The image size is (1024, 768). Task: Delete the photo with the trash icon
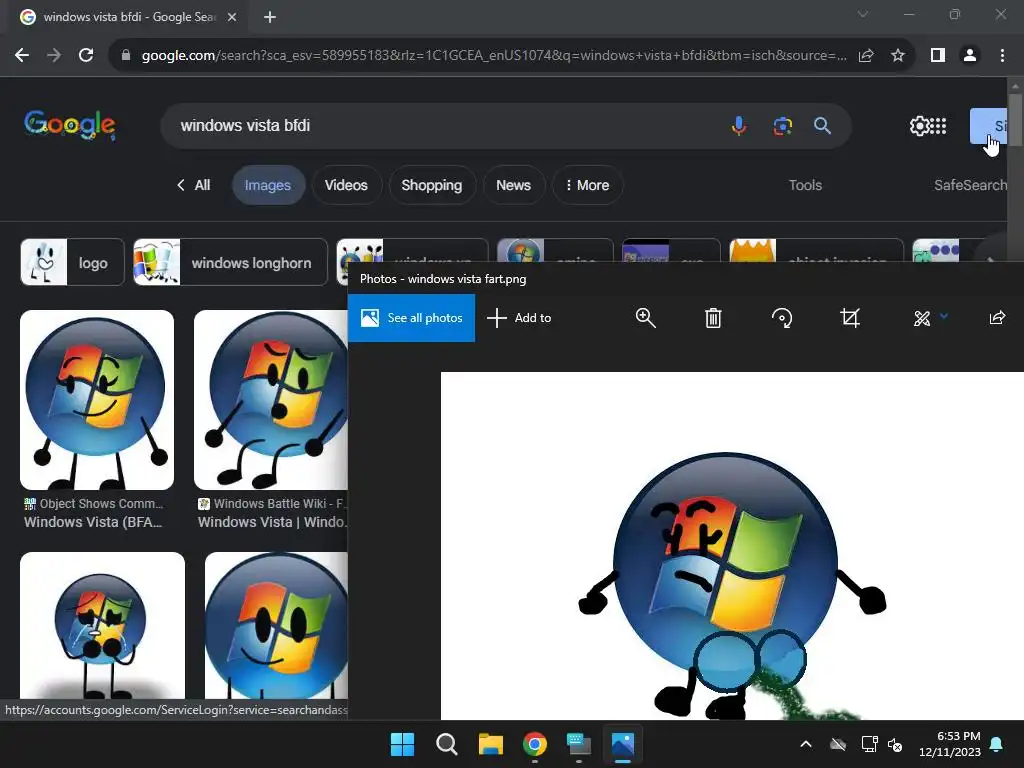coord(713,318)
